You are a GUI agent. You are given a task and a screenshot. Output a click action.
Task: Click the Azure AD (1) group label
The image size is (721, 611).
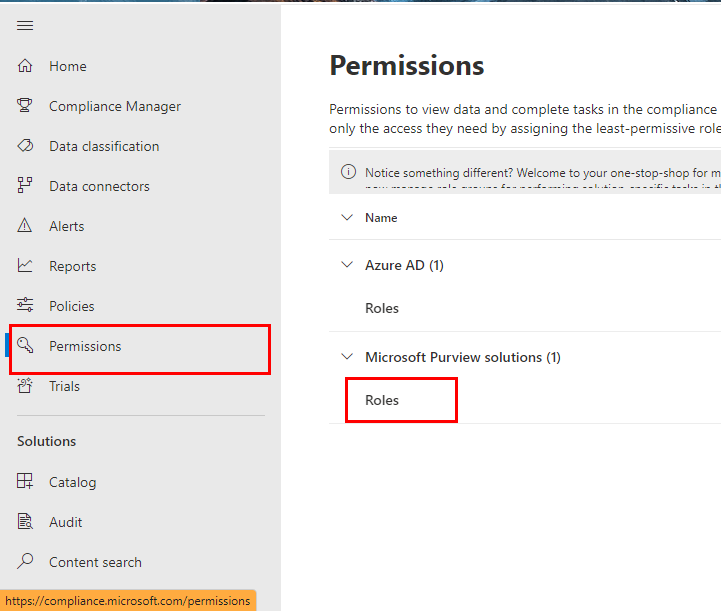404,265
